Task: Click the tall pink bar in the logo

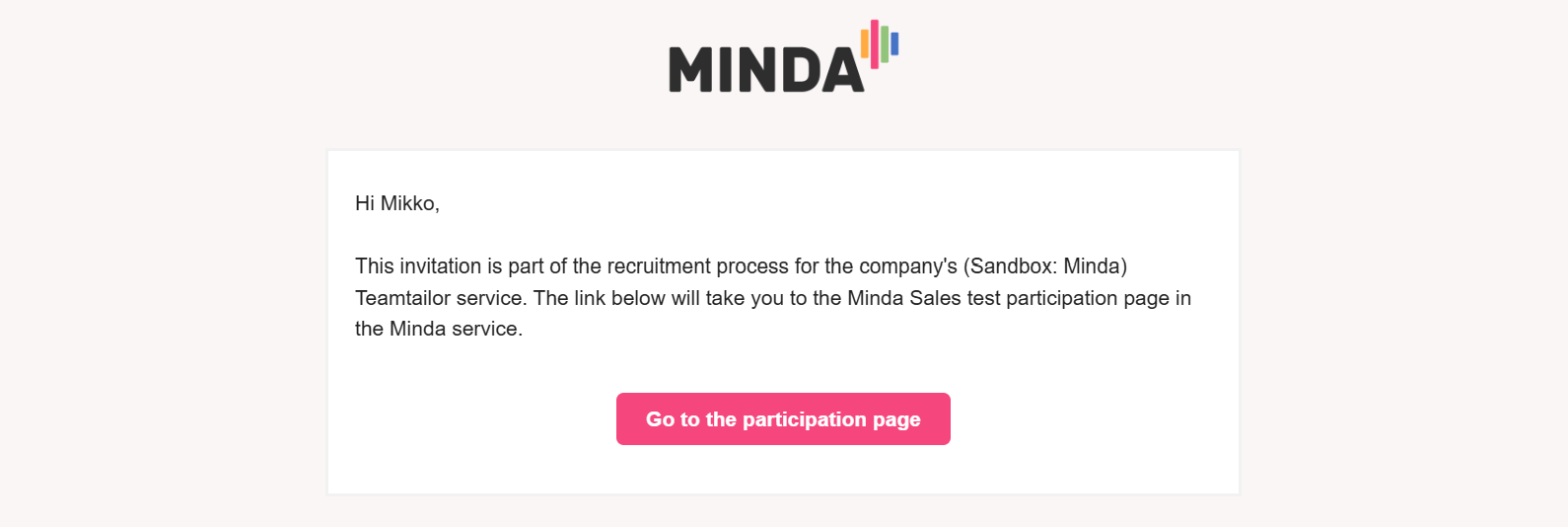Action: point(875,43)
